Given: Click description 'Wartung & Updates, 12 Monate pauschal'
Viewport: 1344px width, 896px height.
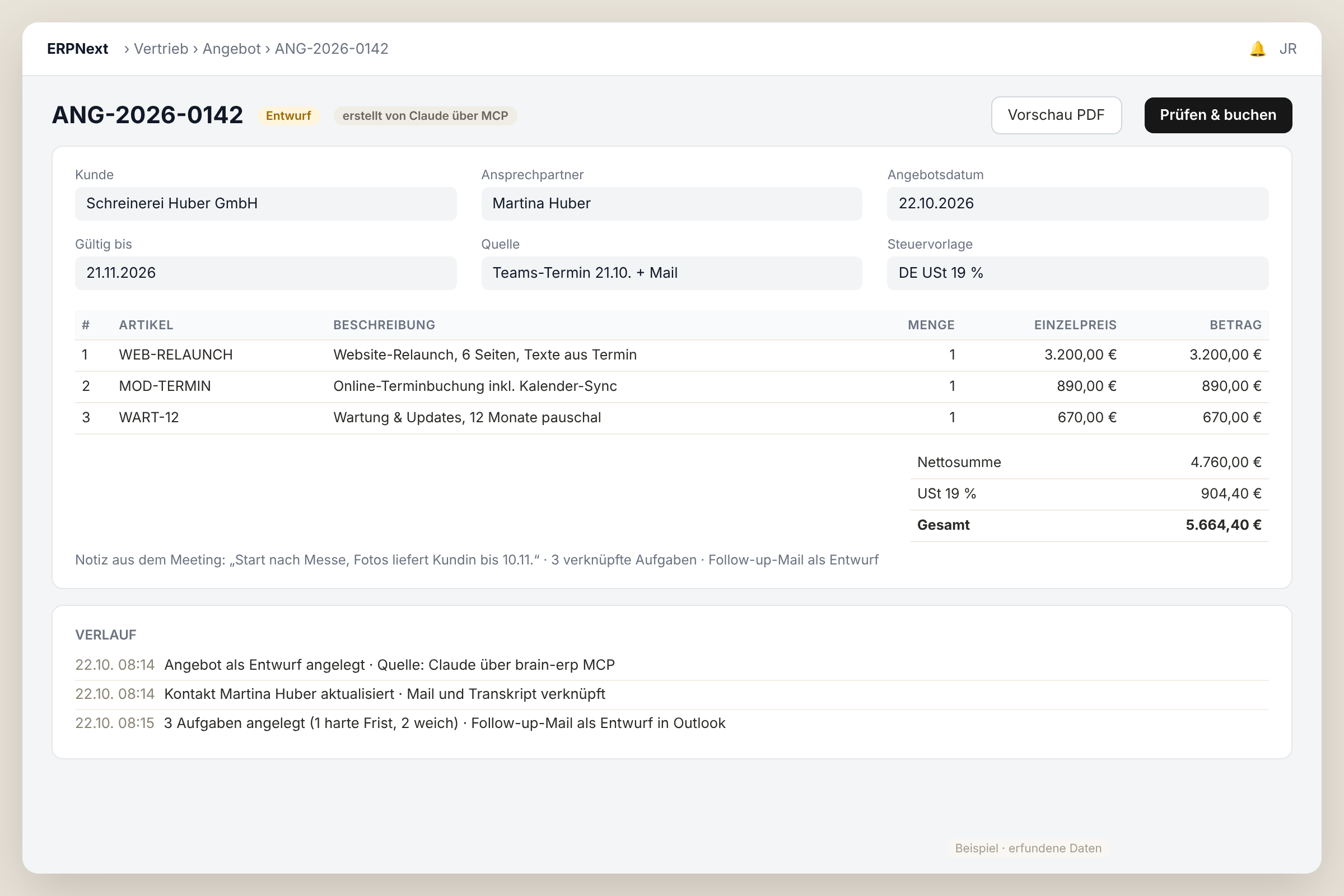Looking at the screenshot, I should click(x=467, y=418).
